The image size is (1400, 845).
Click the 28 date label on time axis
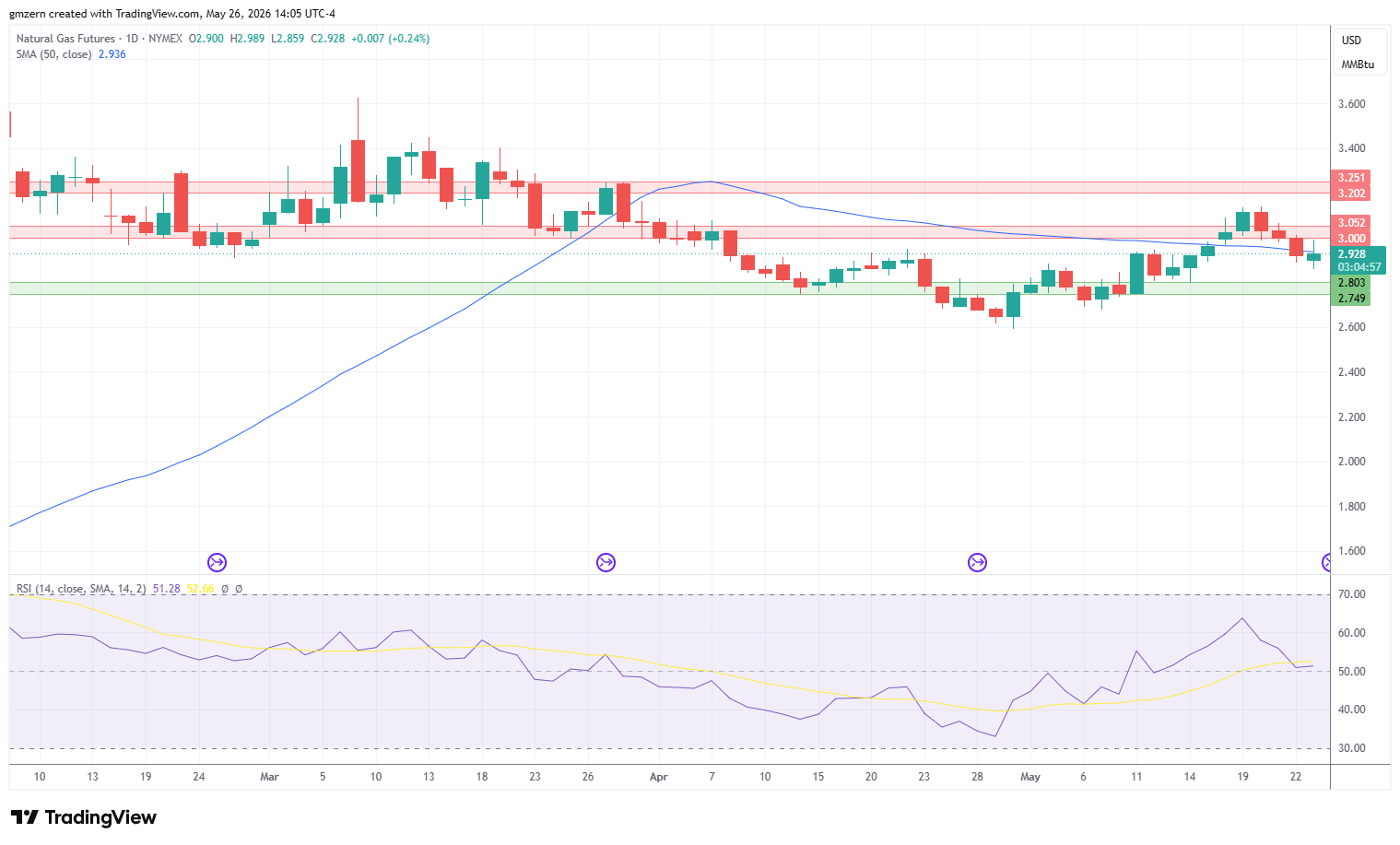977,777
